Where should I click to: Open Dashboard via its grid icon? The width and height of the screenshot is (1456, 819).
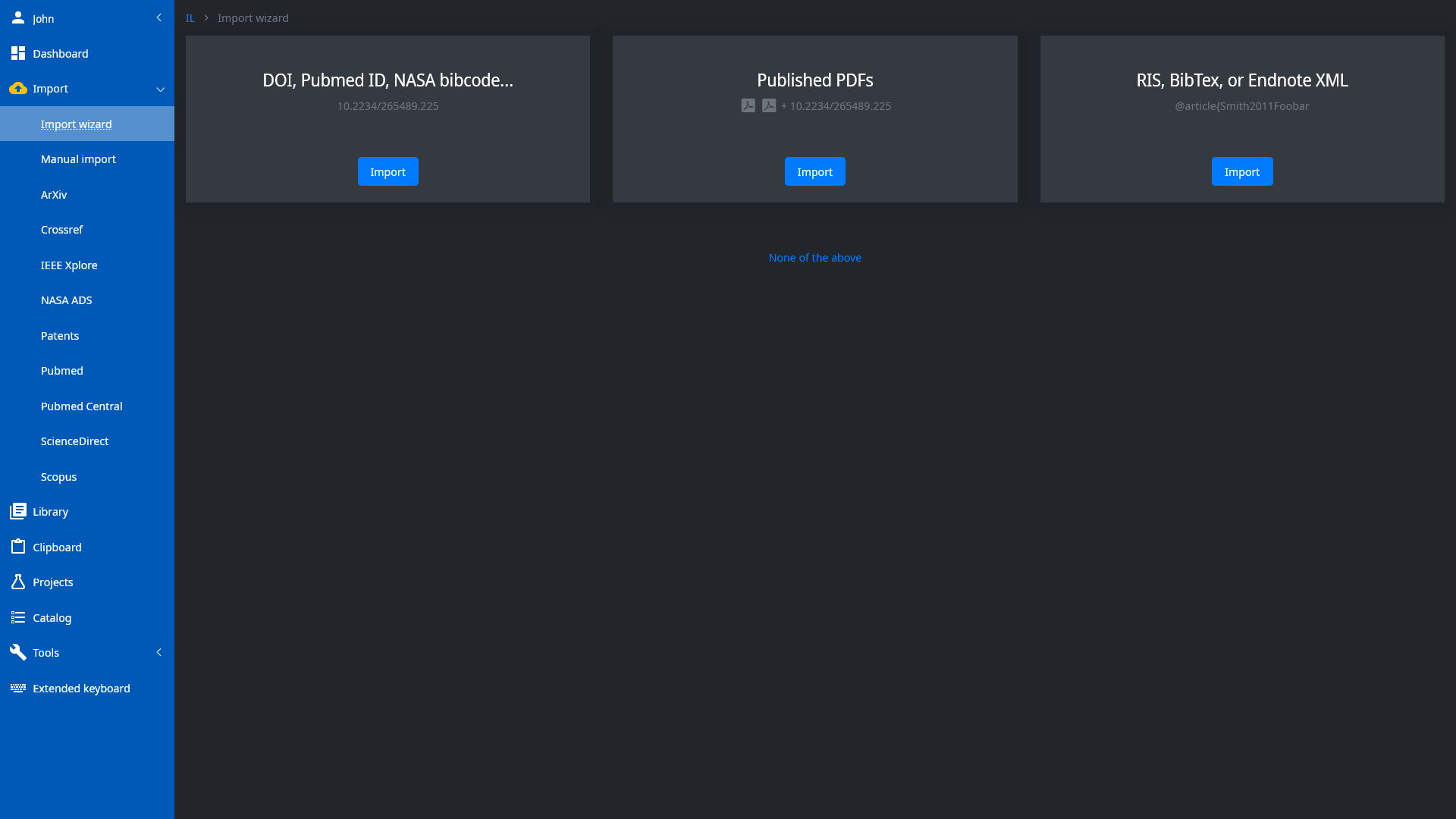18,53
